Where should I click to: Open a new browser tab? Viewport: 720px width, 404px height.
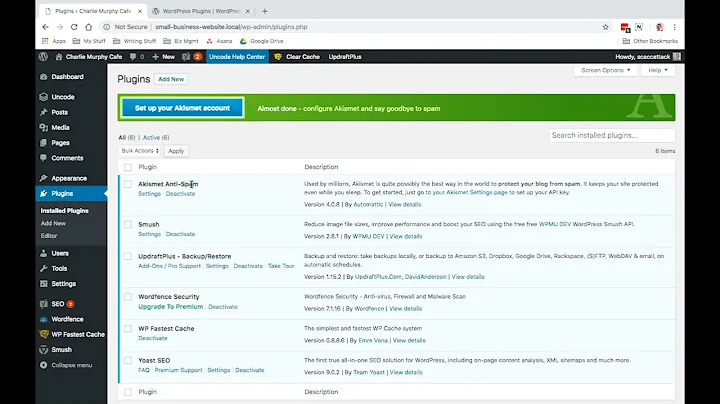coord(264,11)
